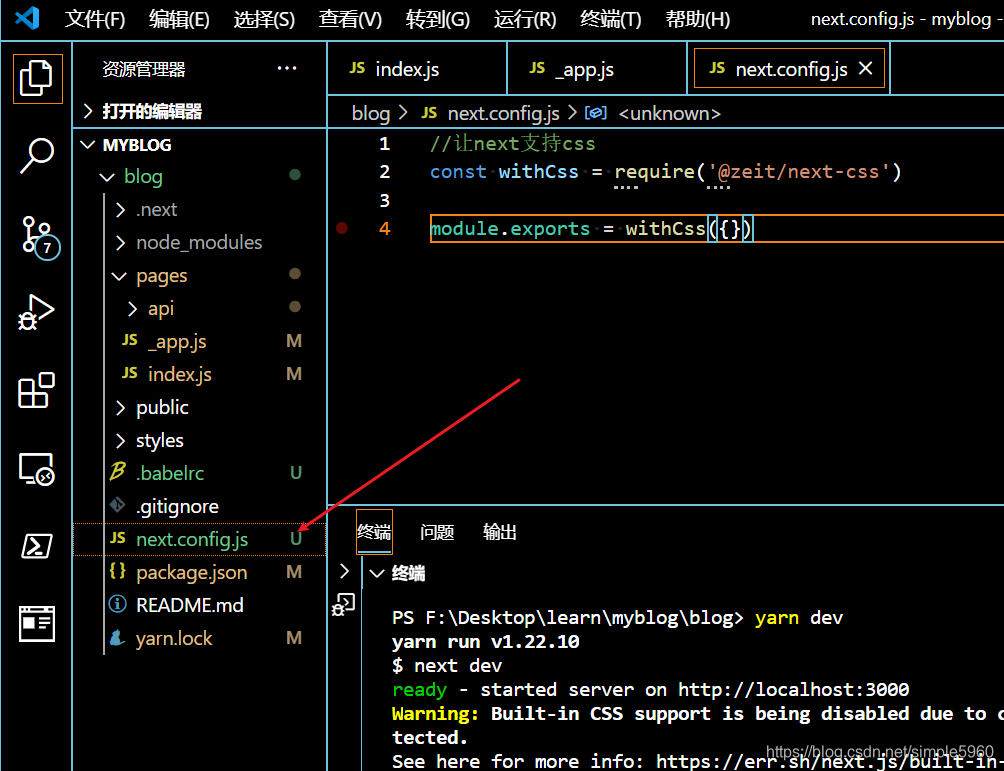The image size is (1004, 771).
Task: Expand the styles folder
Action: tap(120, 441)
